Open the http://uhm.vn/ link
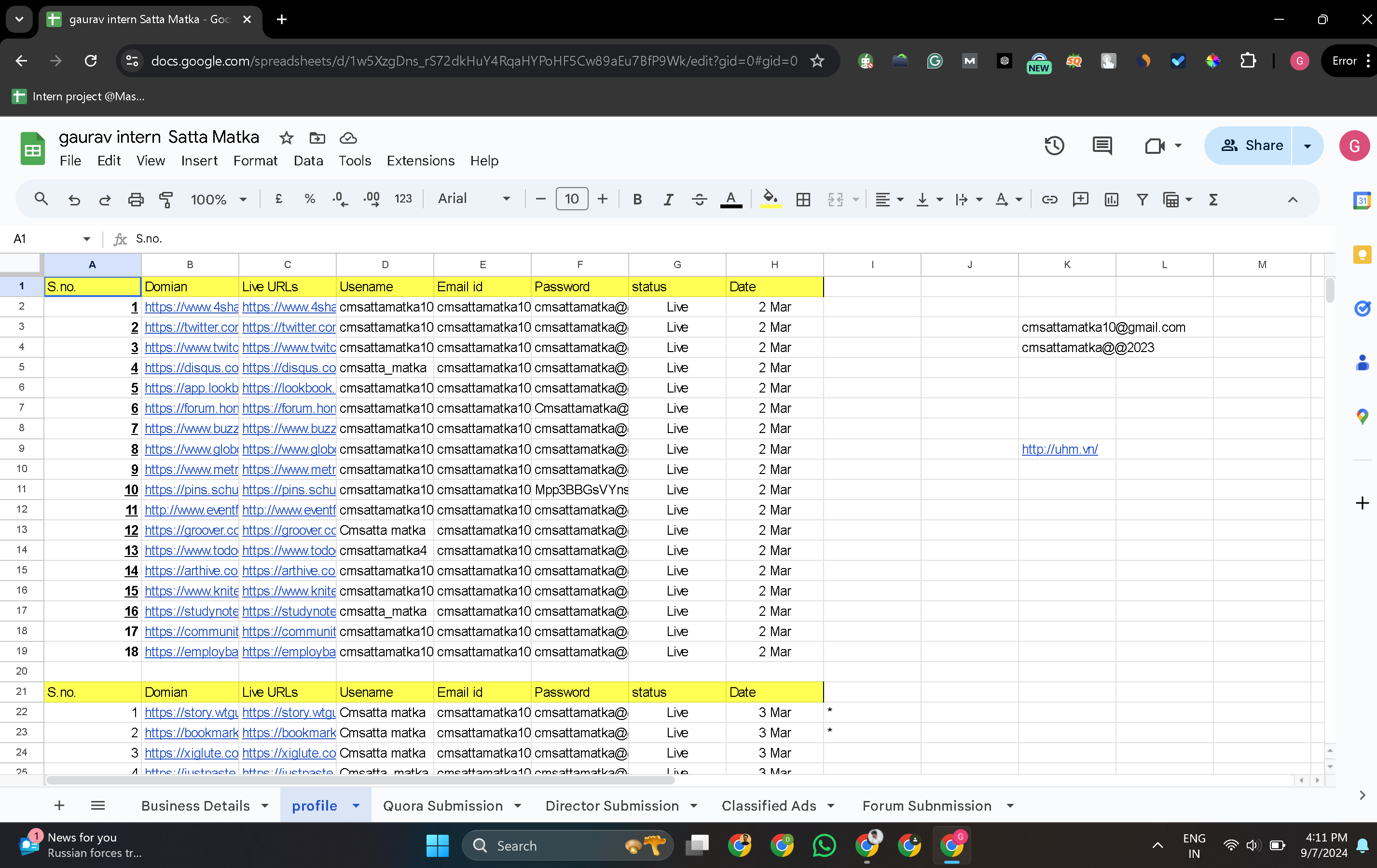Viewport: 1377px width, 868px height. click(x=1059, y=449)
